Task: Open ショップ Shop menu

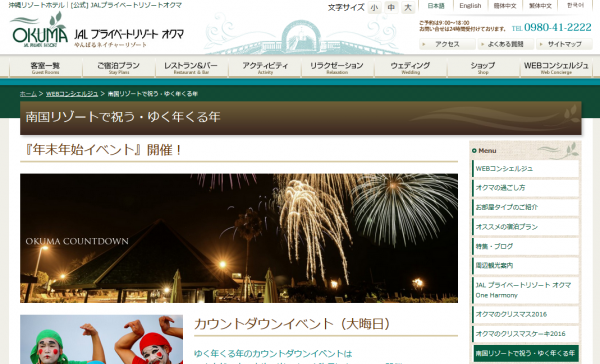Action: [x=483, y=67]
